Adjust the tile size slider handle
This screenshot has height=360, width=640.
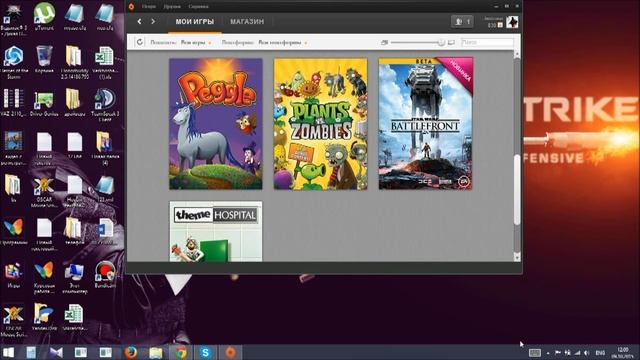coord(441,42)
